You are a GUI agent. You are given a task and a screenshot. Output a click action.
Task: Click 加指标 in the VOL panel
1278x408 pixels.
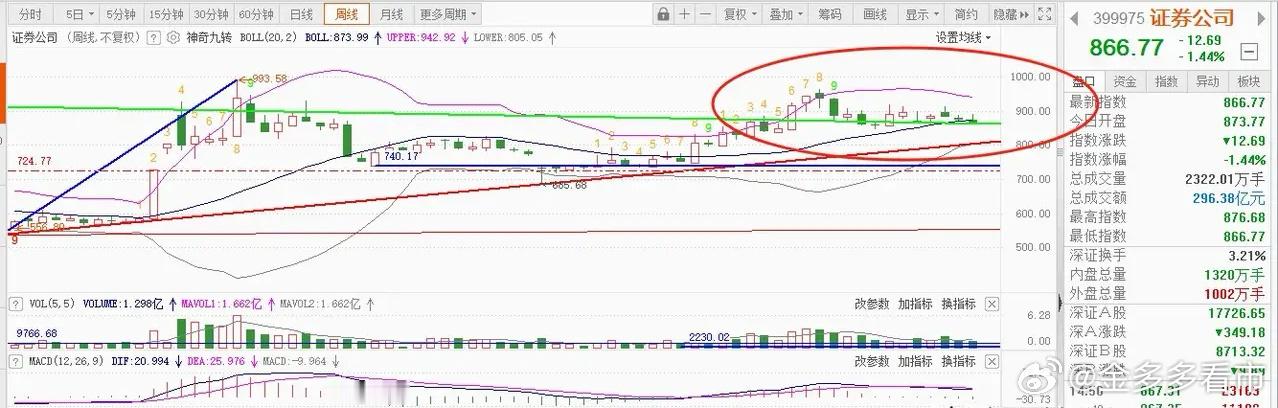(x=914, y=304)
